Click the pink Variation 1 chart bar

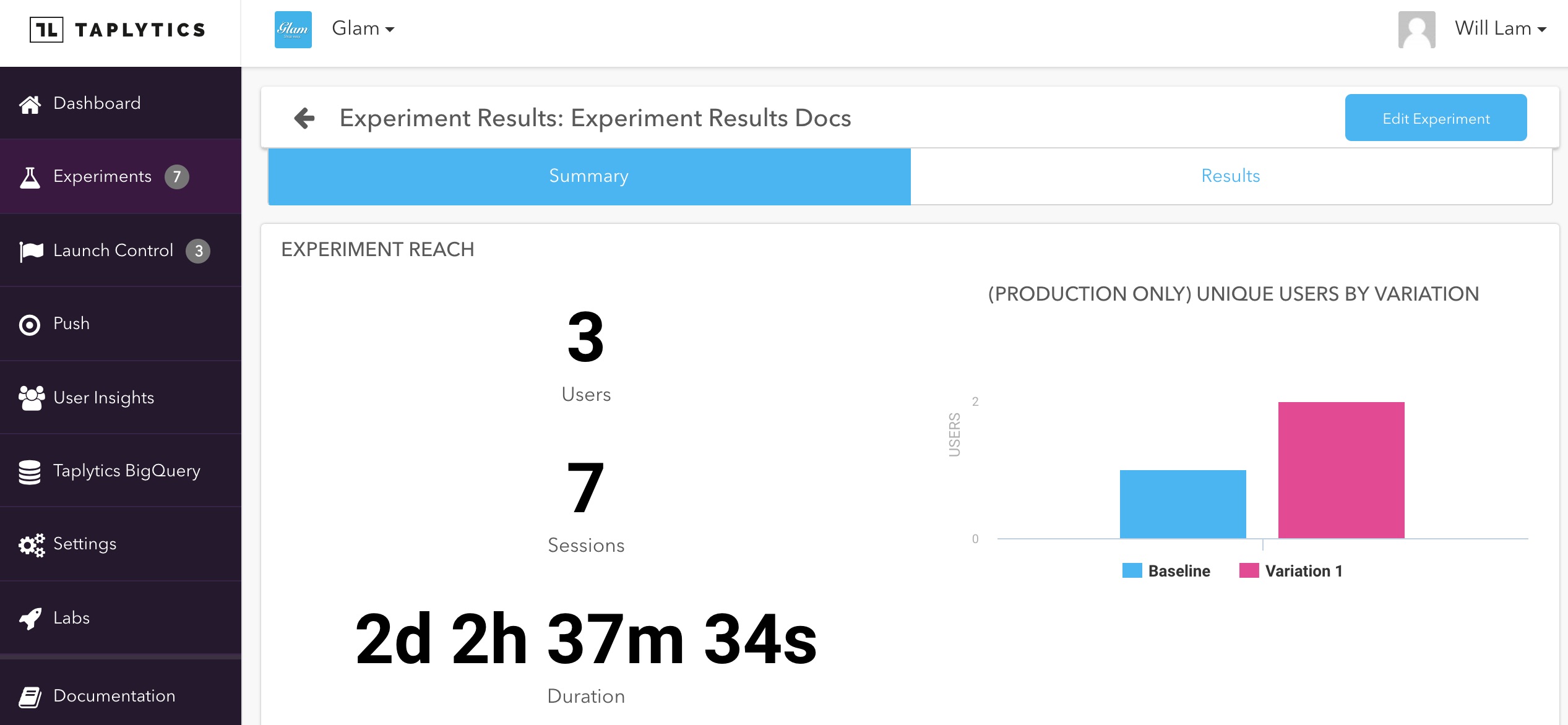1341,470
